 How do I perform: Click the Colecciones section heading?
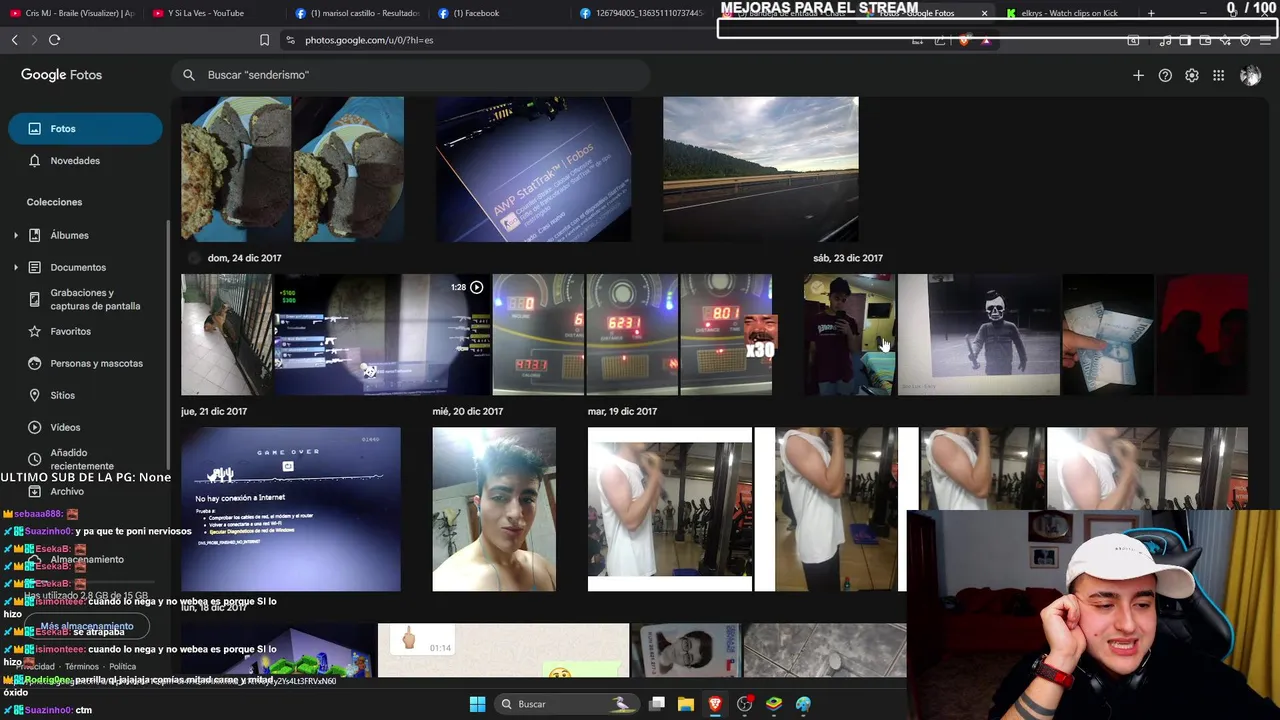coord(54,202)
